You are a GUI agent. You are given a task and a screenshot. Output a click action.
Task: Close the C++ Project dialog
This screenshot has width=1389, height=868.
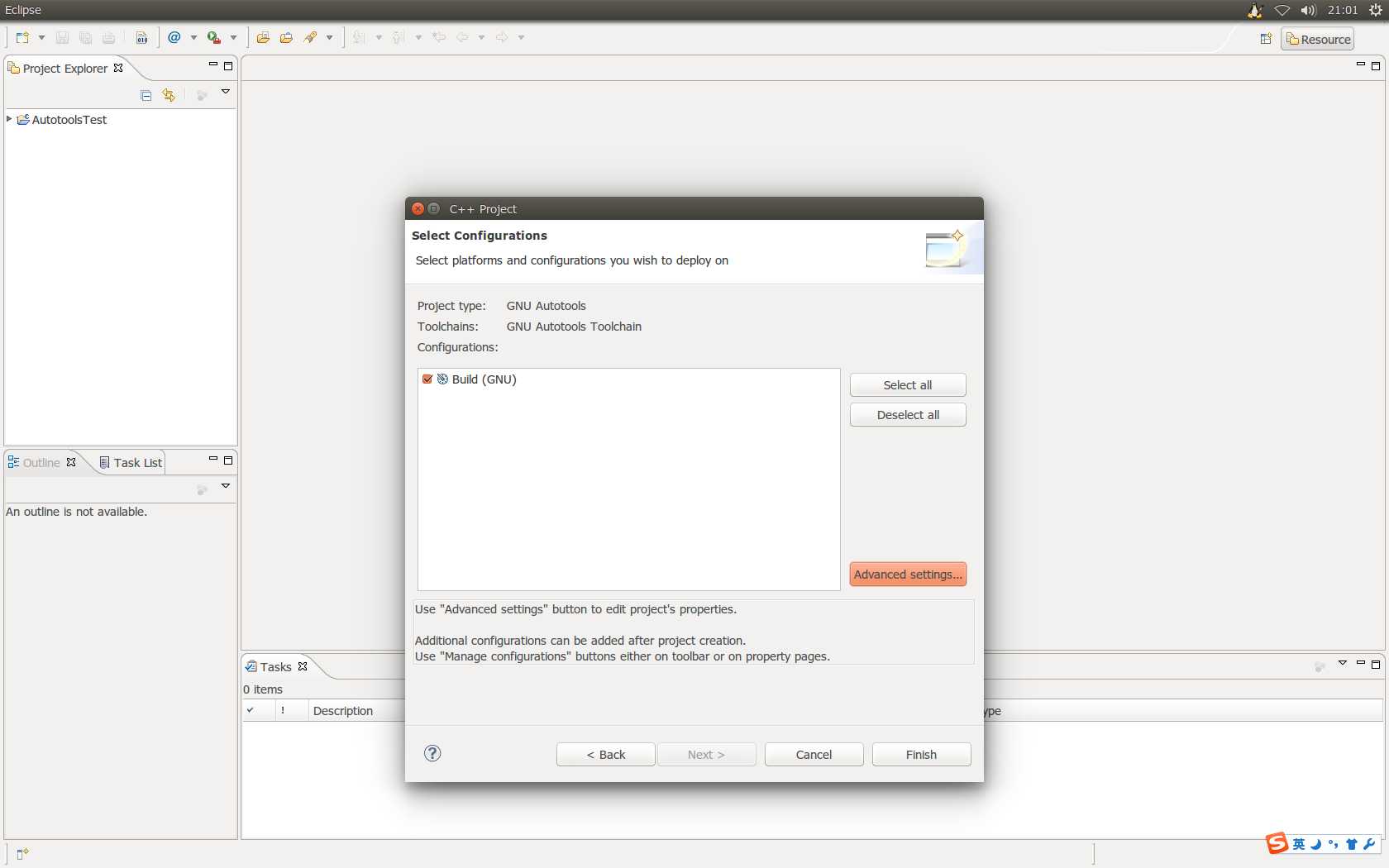[418, 208]
